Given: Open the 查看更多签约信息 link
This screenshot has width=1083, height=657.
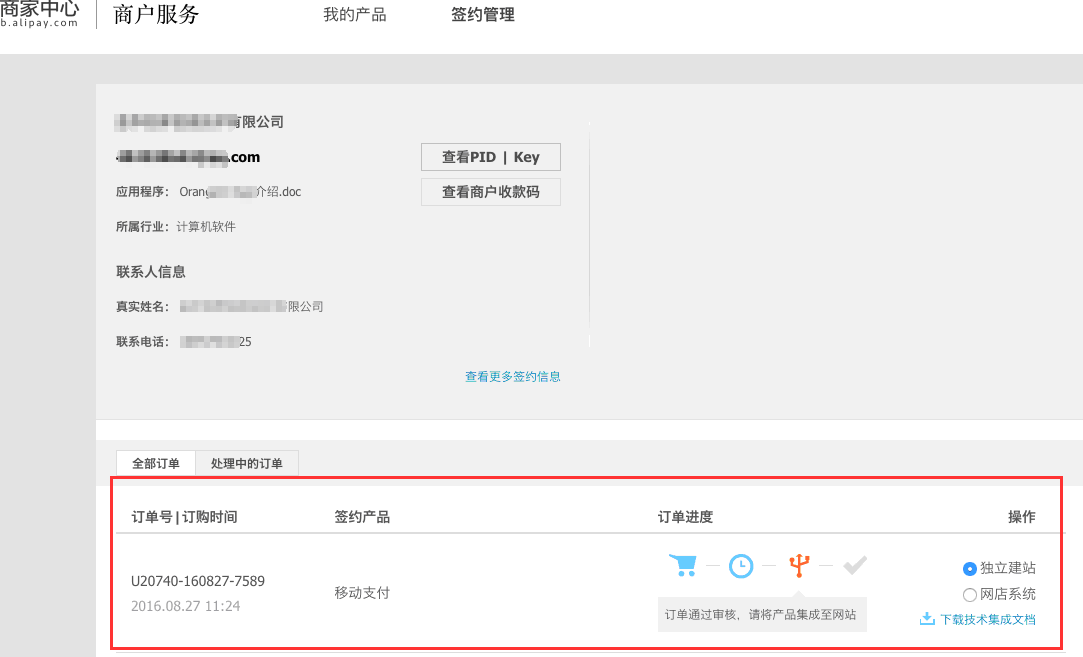Looking at the screenshot, I should point(512,377).
